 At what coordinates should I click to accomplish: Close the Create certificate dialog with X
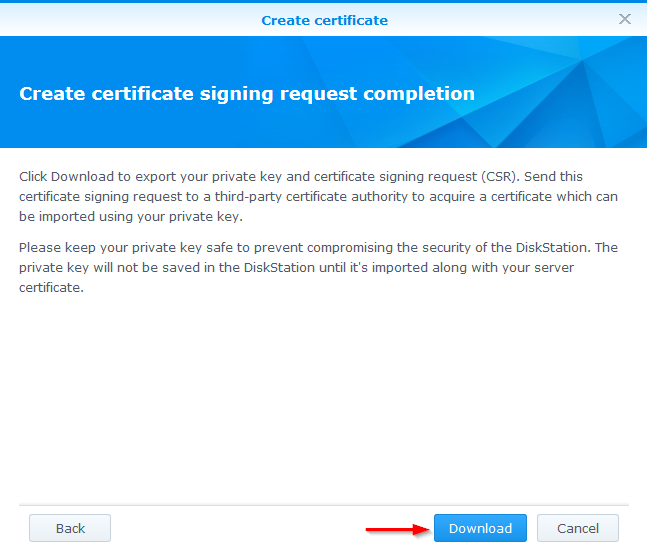tap(625, 19)
